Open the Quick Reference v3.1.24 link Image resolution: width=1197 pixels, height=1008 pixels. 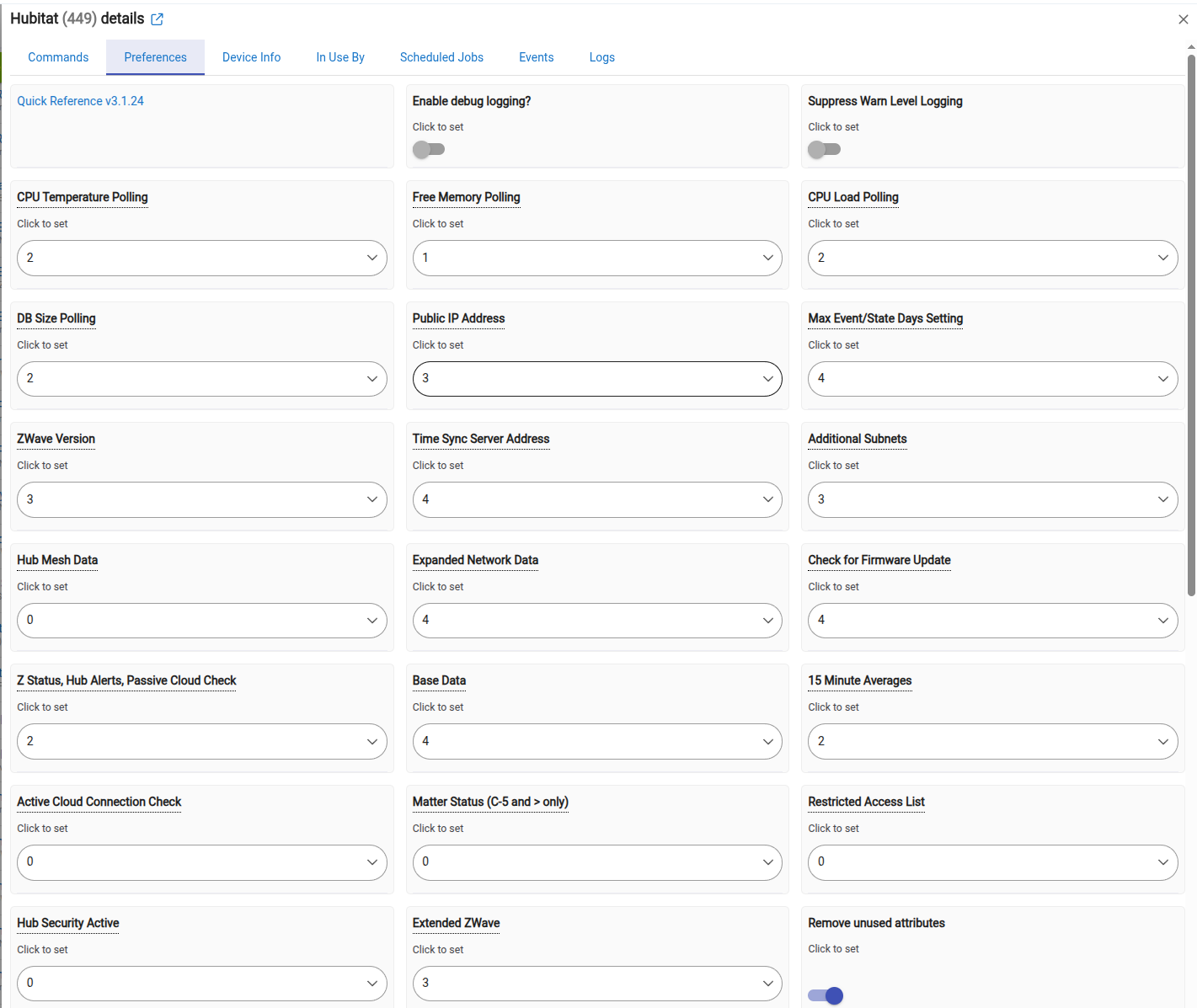tap(80, 101)
